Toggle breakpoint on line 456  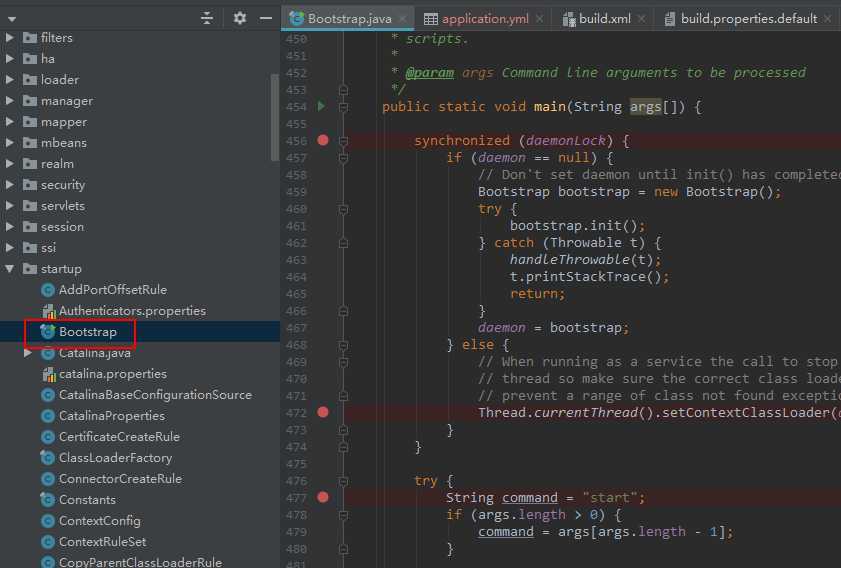323,141
